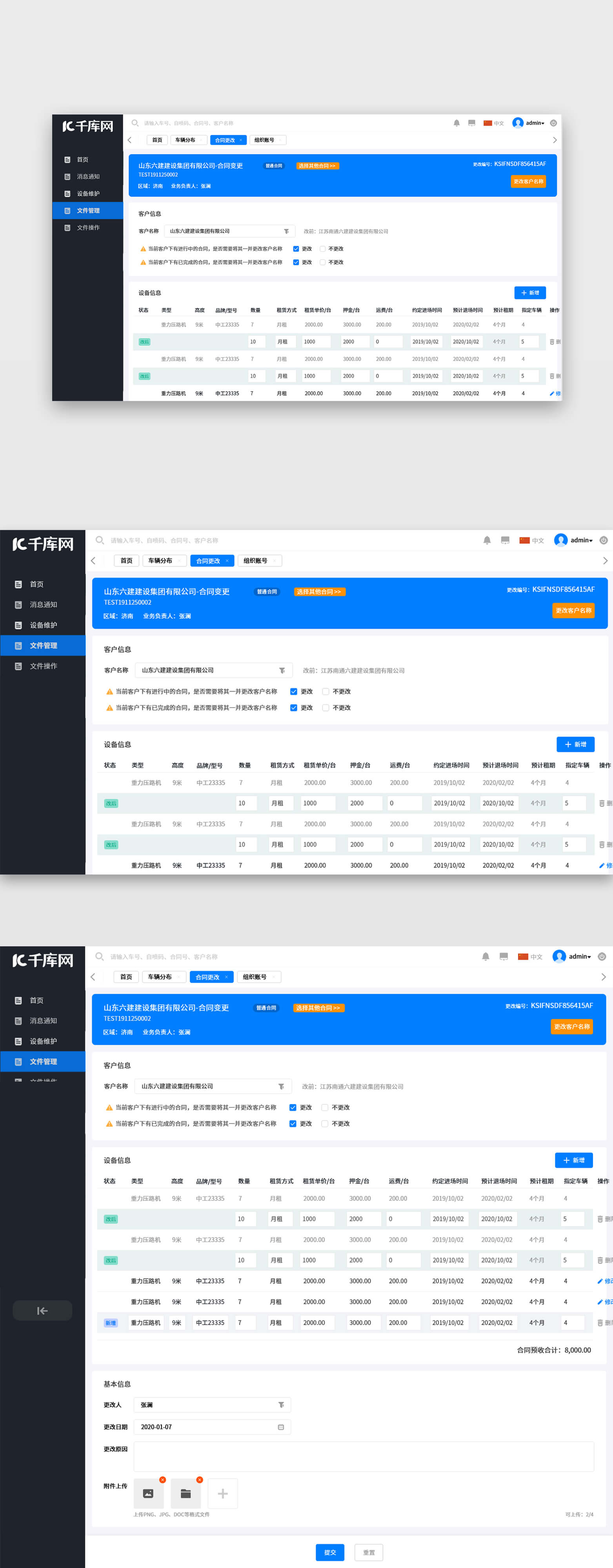
Task: Click pencil edit icon in small top mockup table
Action: [x=552, y=393]
